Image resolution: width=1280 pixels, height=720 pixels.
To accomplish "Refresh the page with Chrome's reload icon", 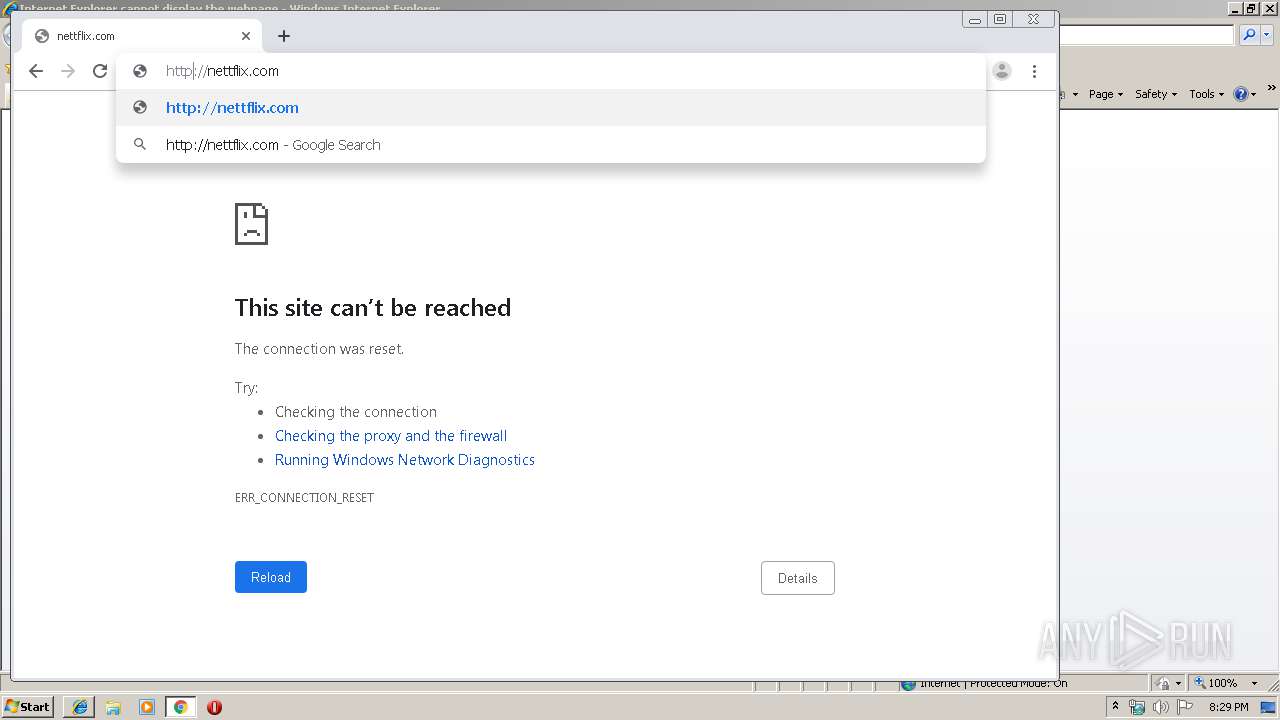I will 100,71.
